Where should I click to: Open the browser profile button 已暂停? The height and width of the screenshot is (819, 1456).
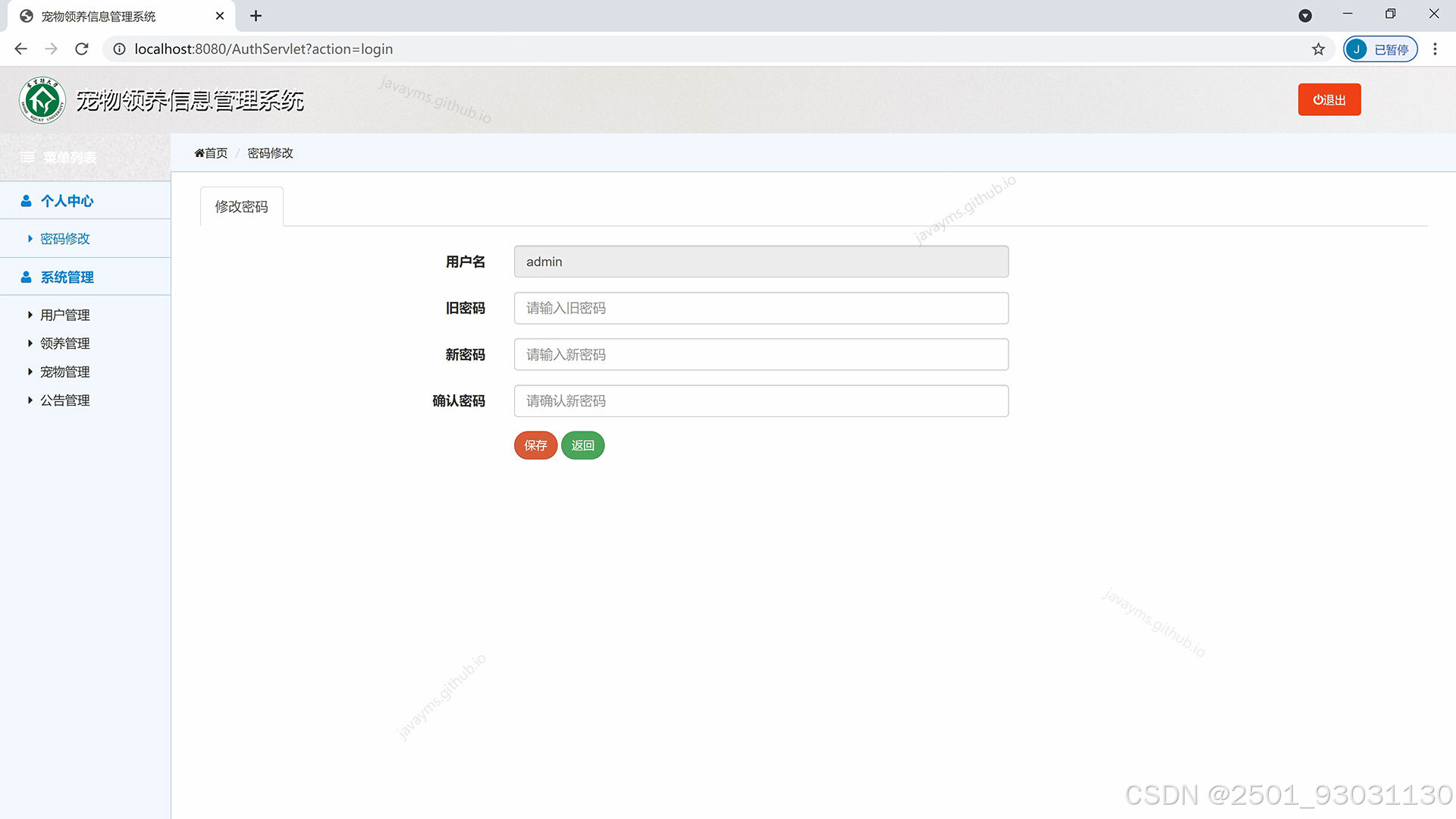1380,49
